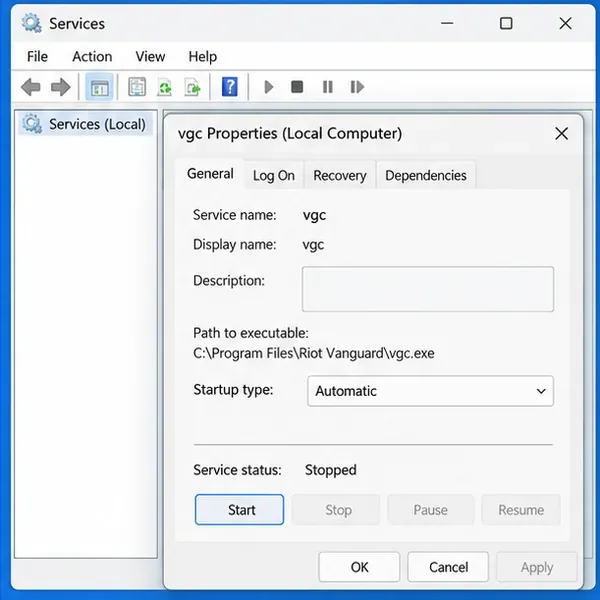
Task: Open the Action menu
Action: click(92, 57)
